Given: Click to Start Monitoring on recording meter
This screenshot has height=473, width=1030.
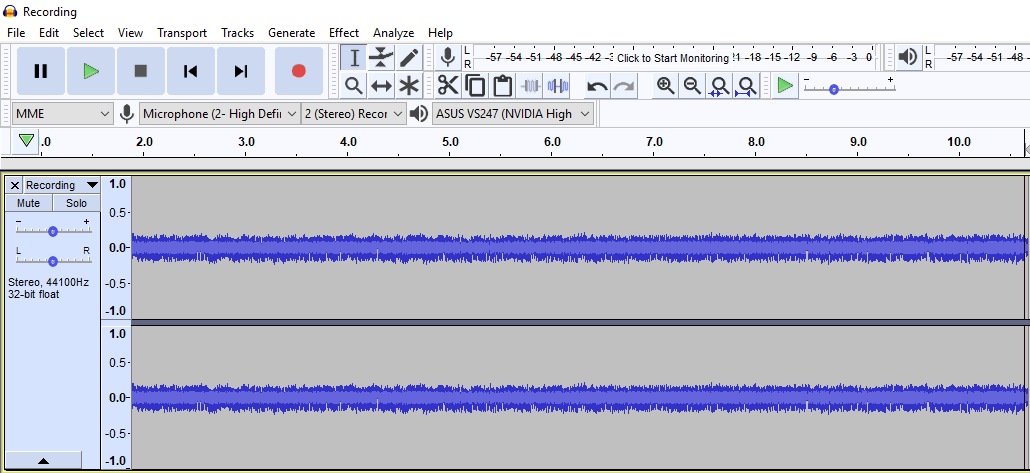Looking at the screenshot, I should (673, 58).
